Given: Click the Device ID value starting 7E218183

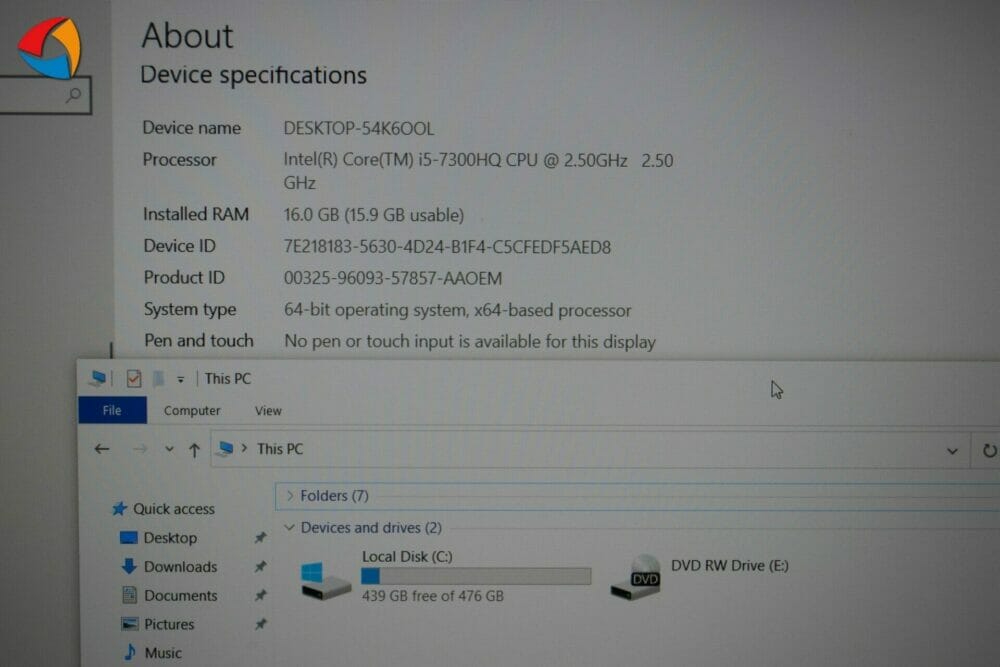Looking at the screenshot, I should click(x=447, y=247).
